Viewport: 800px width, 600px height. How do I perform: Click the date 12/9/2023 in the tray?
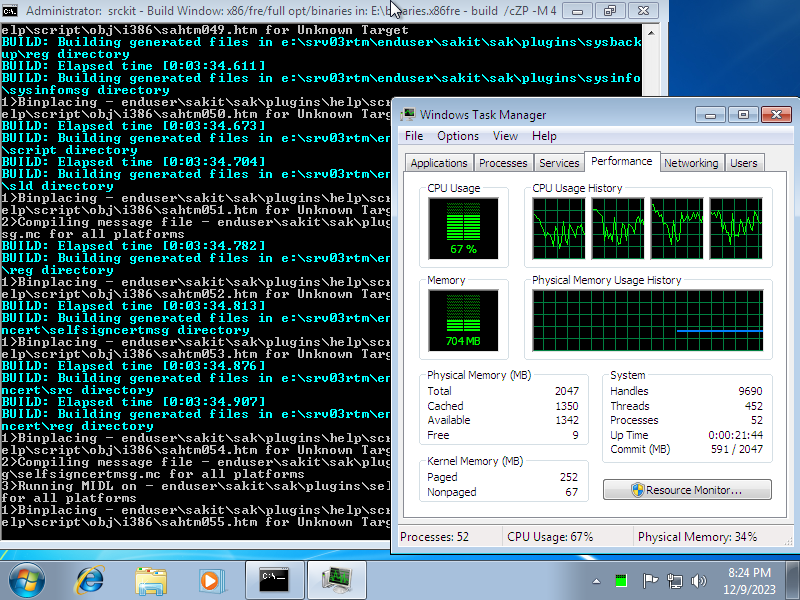(749, 589)
